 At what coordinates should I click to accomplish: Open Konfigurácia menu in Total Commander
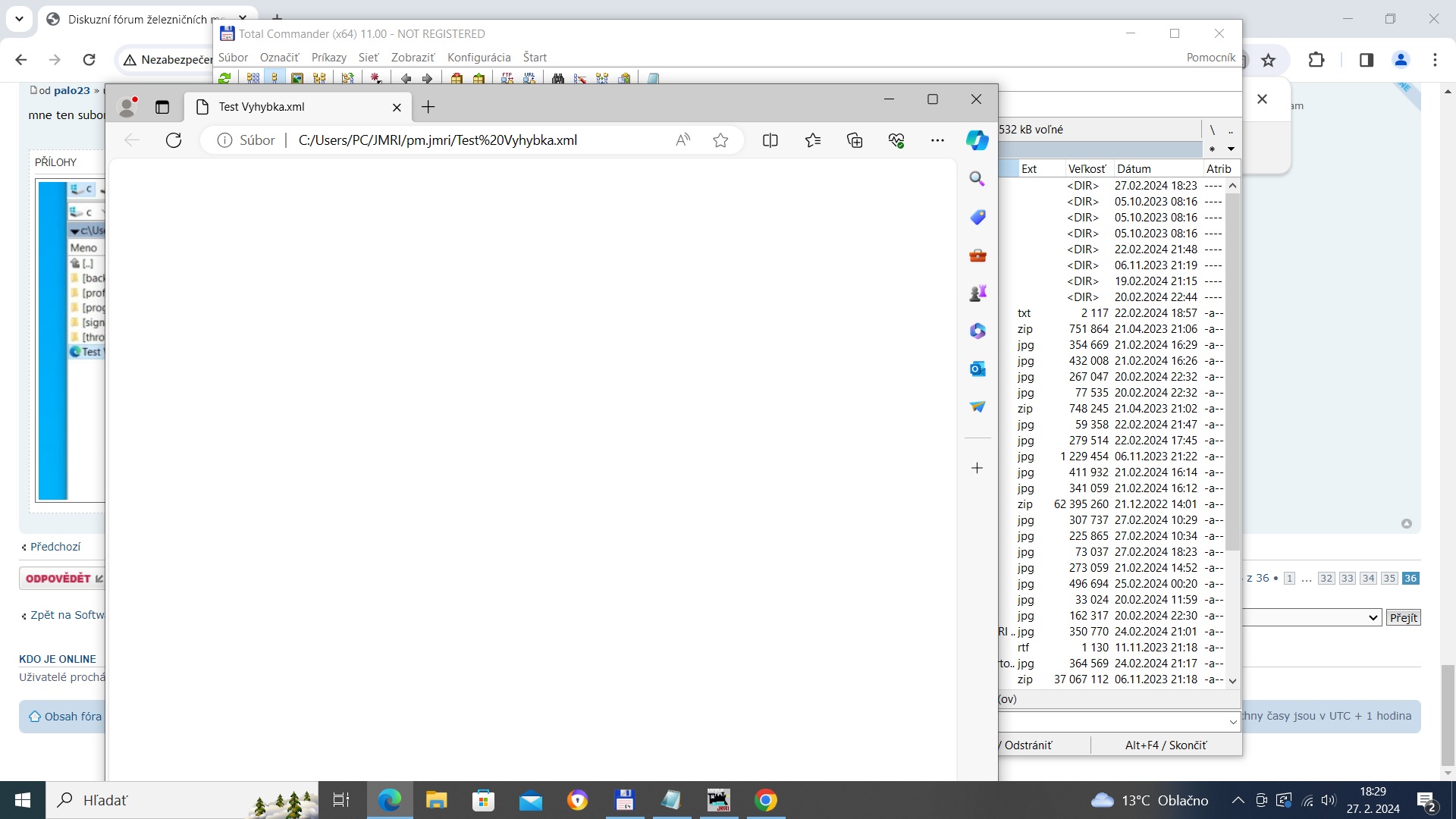click(479, 58)
